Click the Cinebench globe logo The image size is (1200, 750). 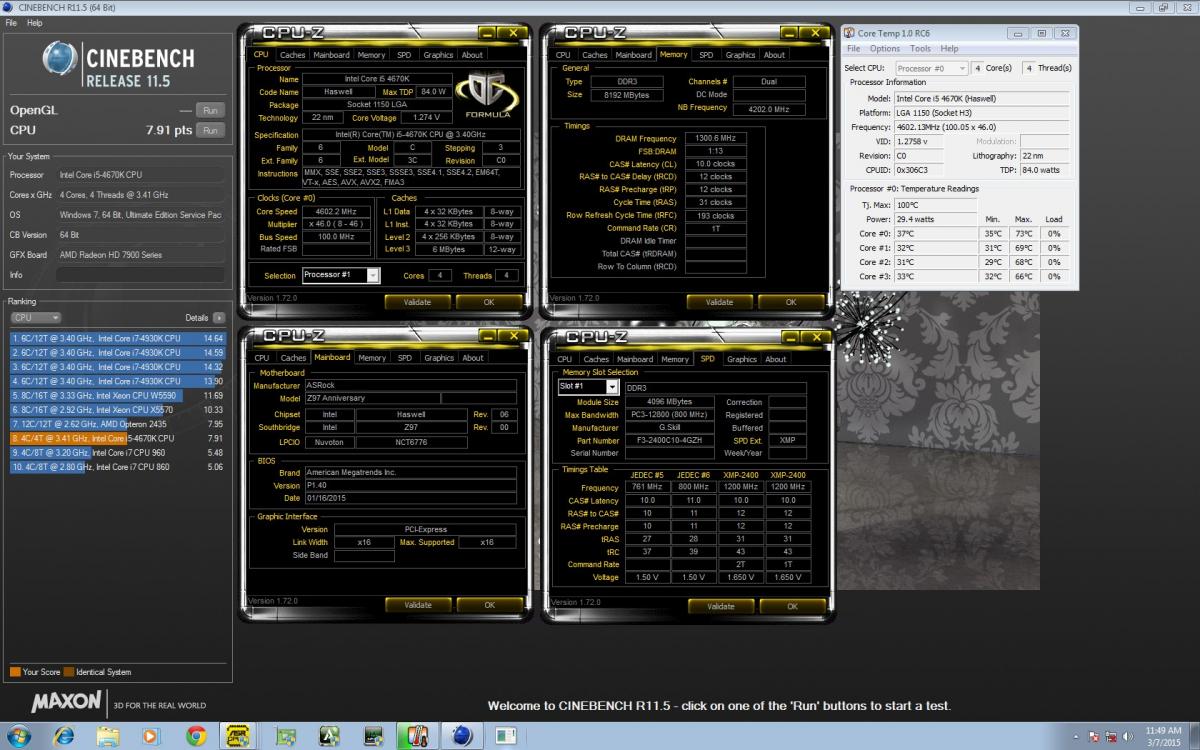coord(59,59)
